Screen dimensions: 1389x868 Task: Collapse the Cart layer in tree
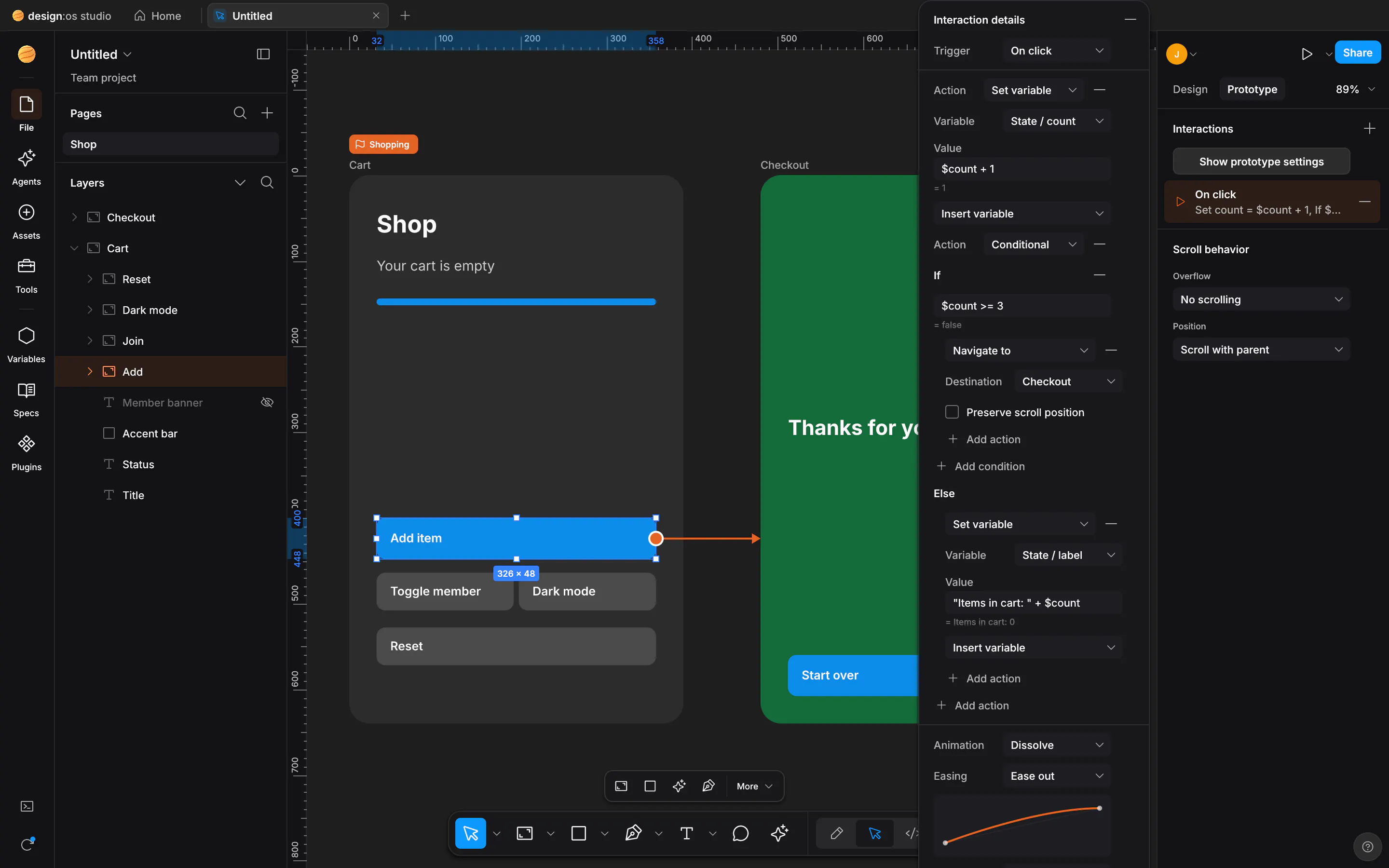(x=74, y=248)
